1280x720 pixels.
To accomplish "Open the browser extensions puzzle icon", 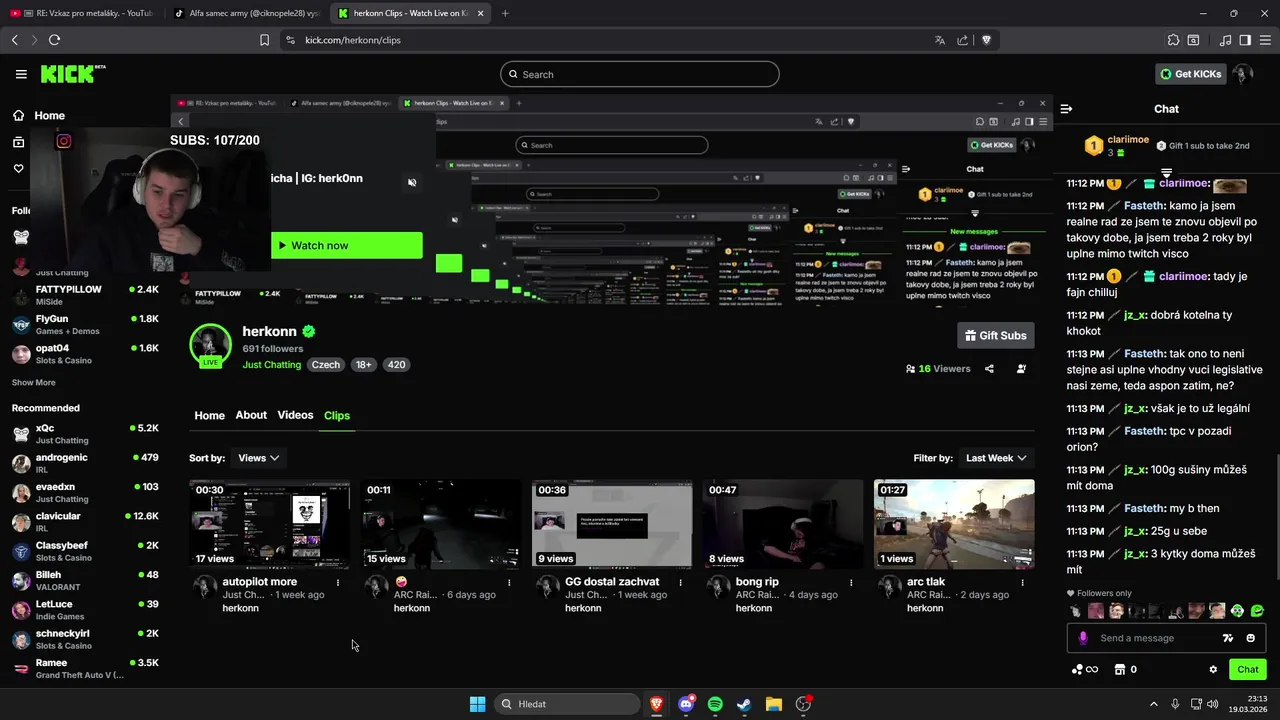I will (1173, 40).
